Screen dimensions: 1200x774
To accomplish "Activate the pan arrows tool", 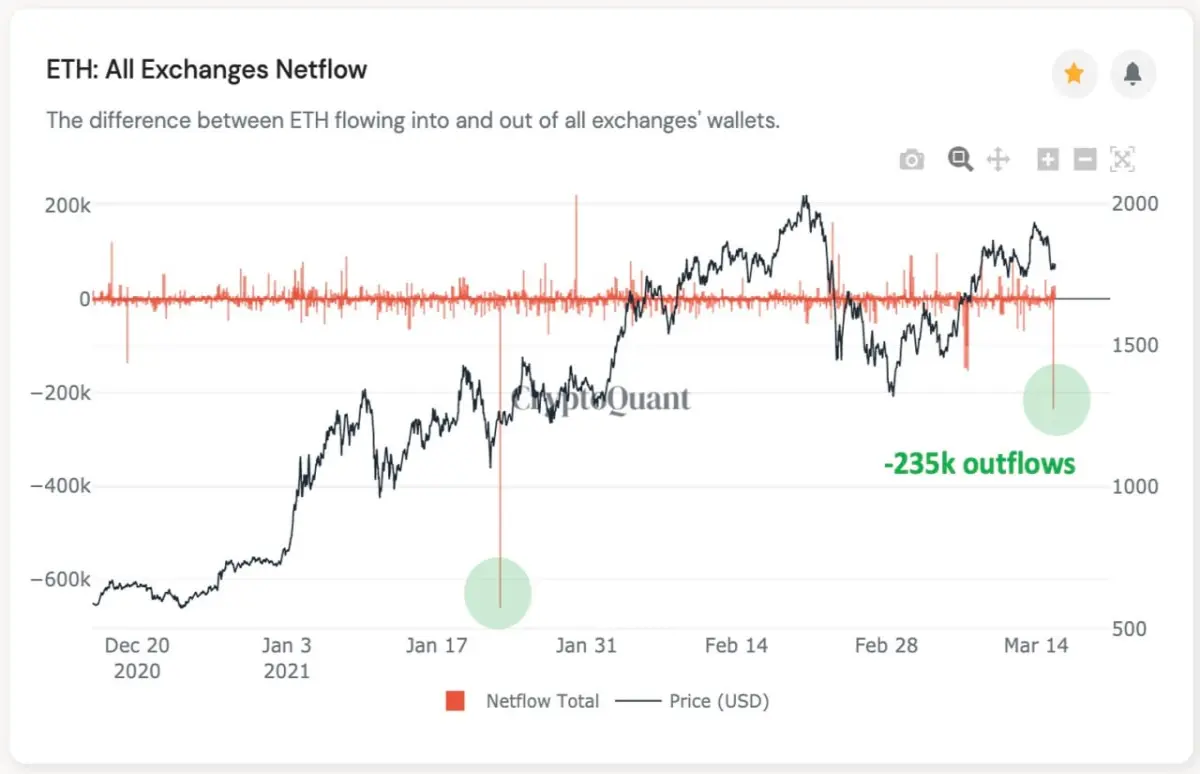I will tap(998, 159).
